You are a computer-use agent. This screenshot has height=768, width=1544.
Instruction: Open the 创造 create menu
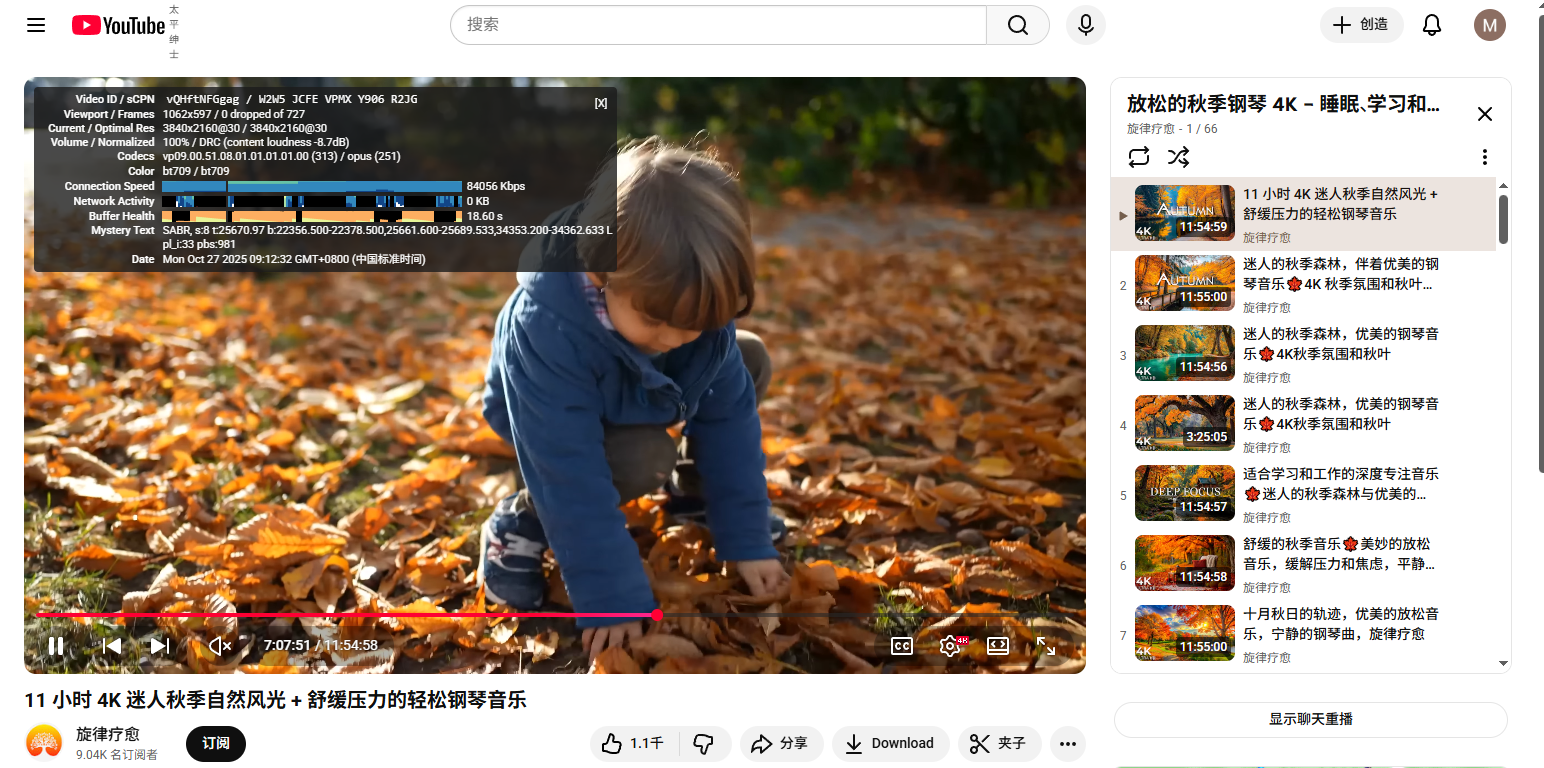click(x=1361, y=25)
